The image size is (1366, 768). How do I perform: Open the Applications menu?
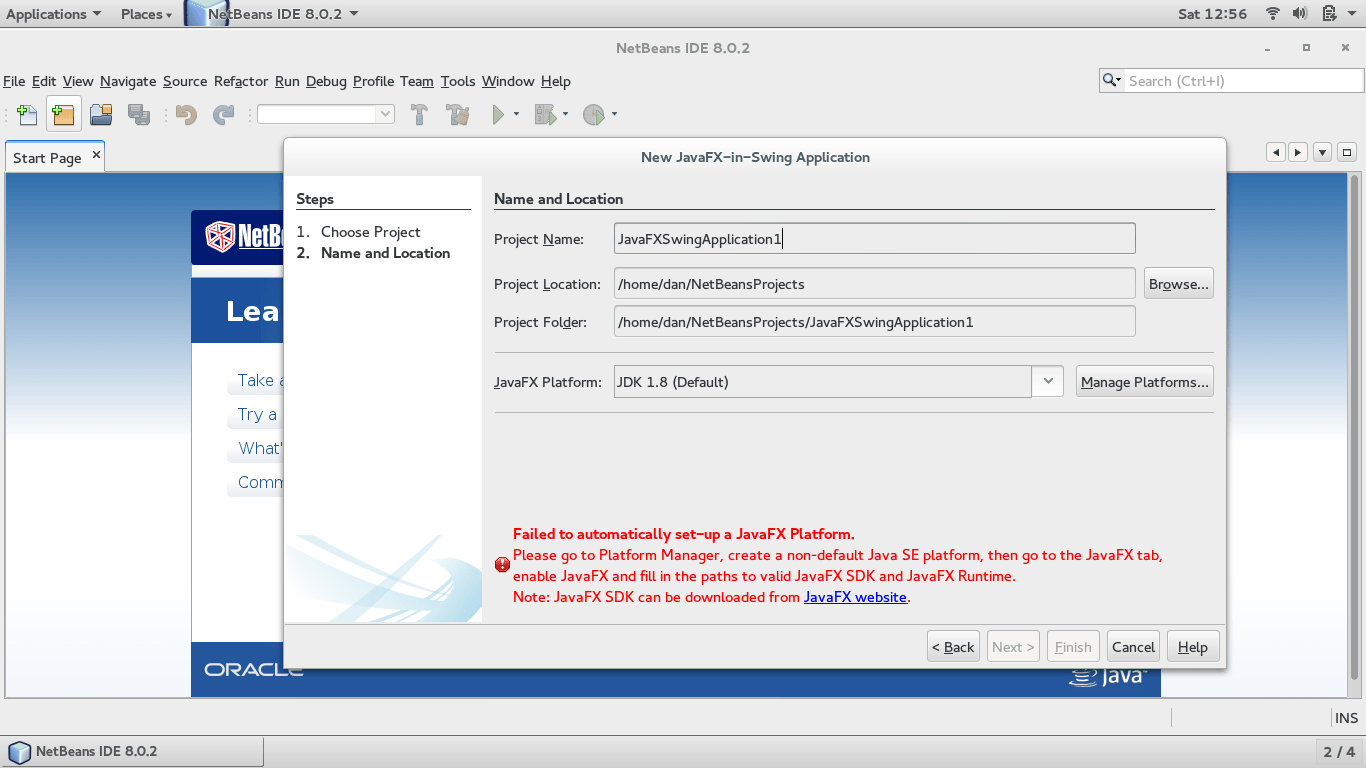53,13
